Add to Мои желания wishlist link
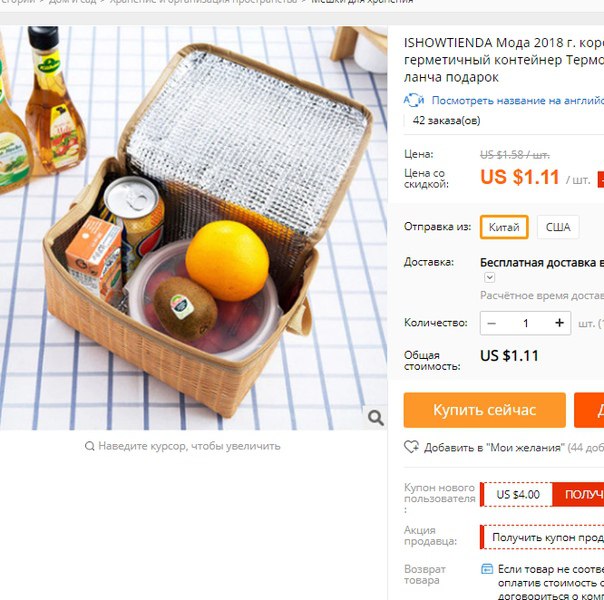 494,448
